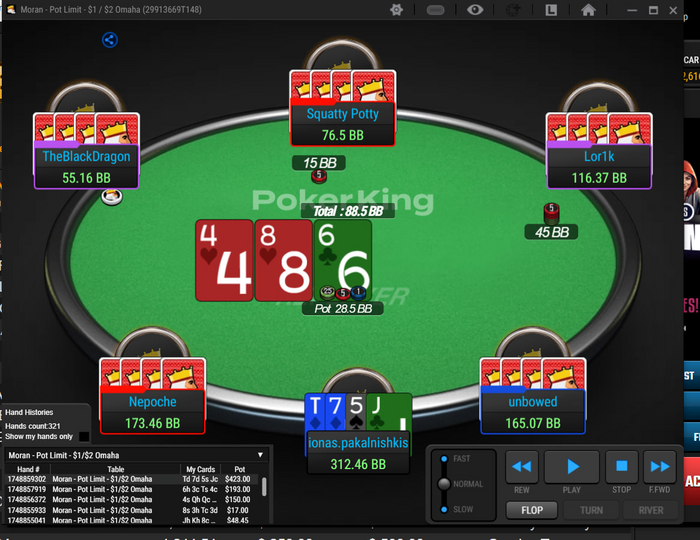Click the blue share icon

tap(110, 40)
